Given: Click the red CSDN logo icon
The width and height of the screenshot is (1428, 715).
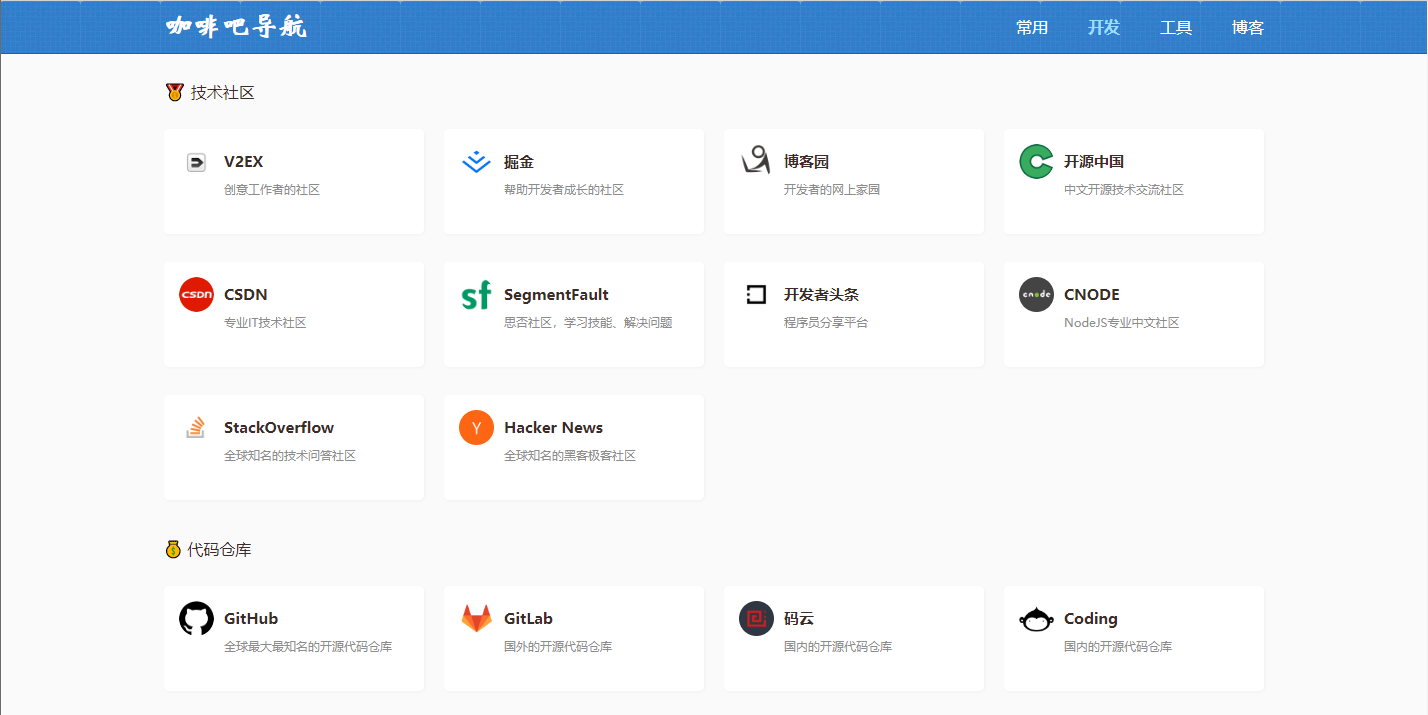Looking at the screenshot, I should [196, 294].
